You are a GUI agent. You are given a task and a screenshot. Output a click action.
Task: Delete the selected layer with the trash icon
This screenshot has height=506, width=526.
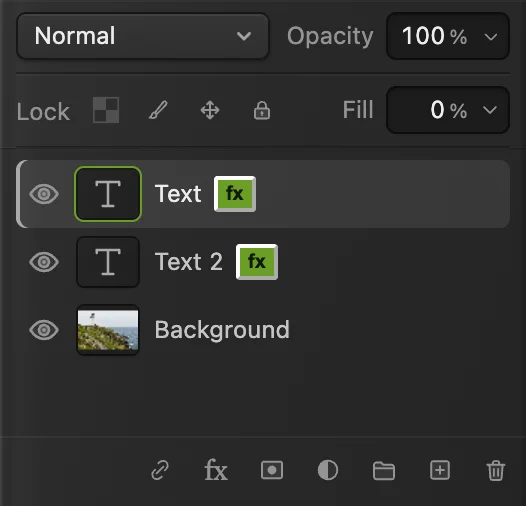[495, 470]
